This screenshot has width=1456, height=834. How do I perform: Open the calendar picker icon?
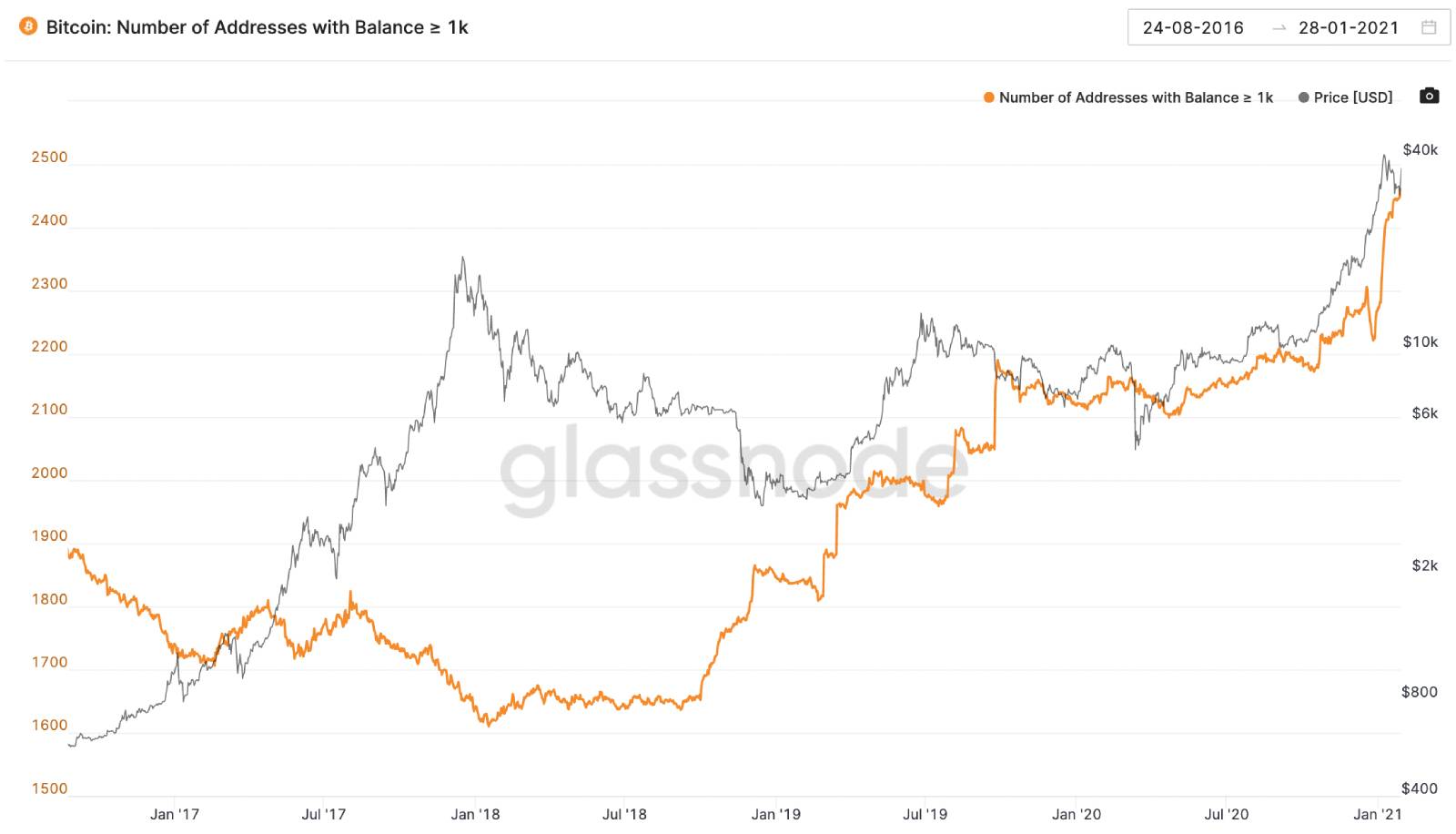pyautogui.click(x=1429, y=27)
